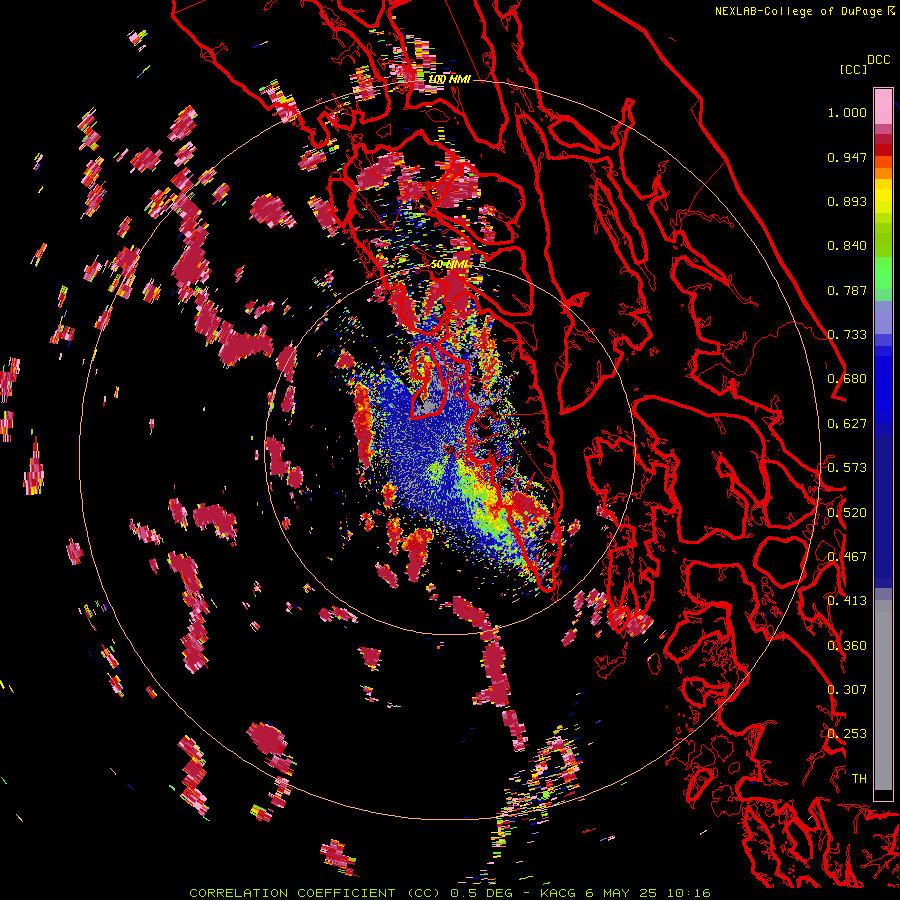Click the [CC] units label
Viewport: 900px width, 900px height.
(853, 69)
